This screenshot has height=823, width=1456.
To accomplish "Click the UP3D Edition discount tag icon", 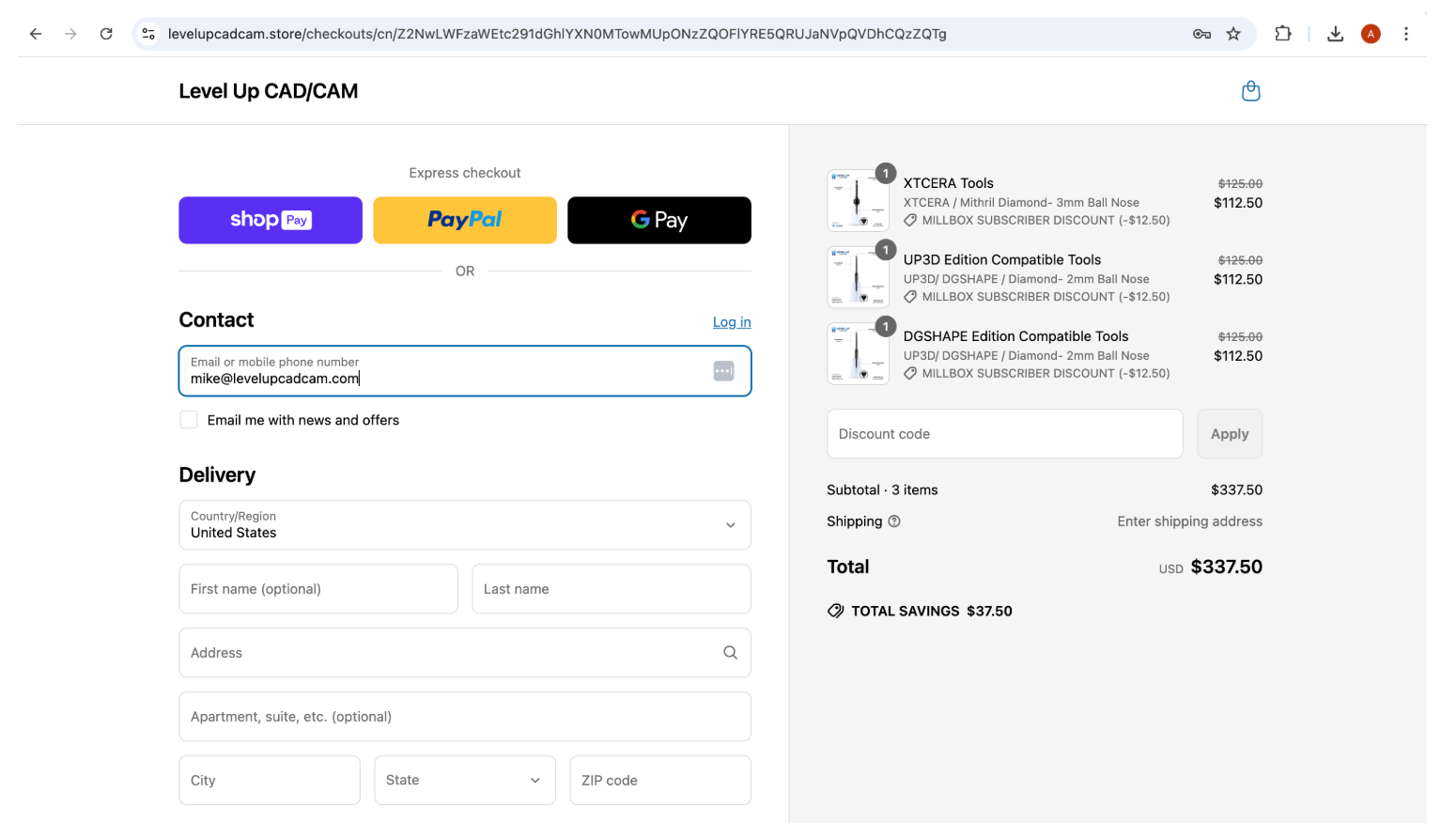I will click(x=910, y=297).
